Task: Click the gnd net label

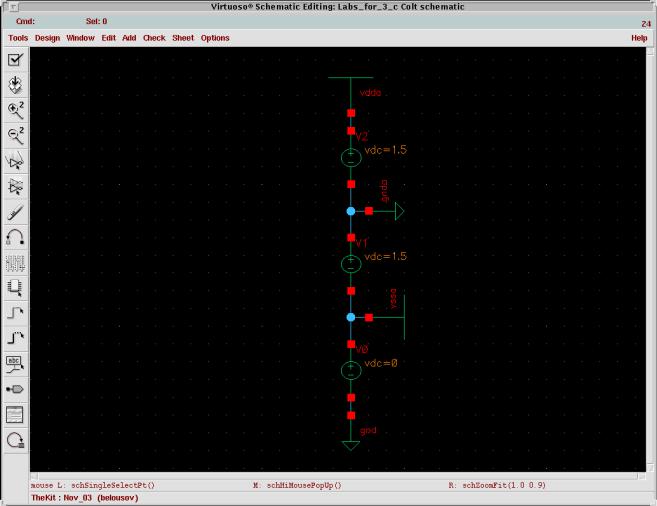Action: (368, 431)
